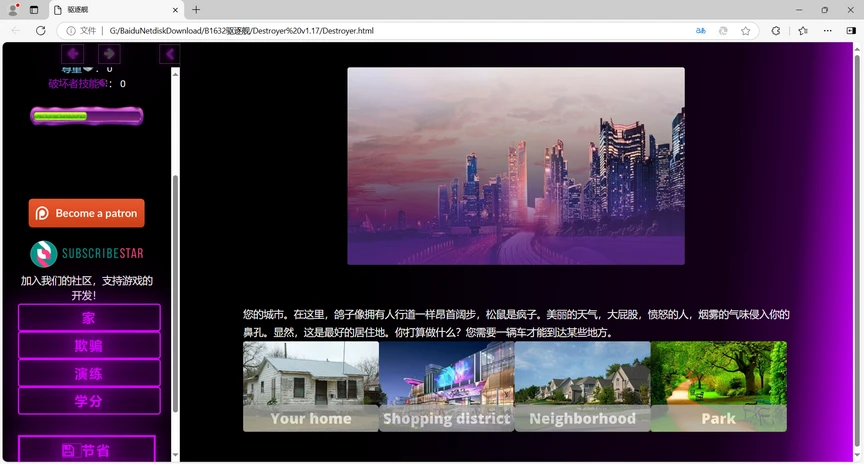Open the 学分 menu button
Image resolution: width=864 pixels, height=464 pixels.
coord(89,401)
